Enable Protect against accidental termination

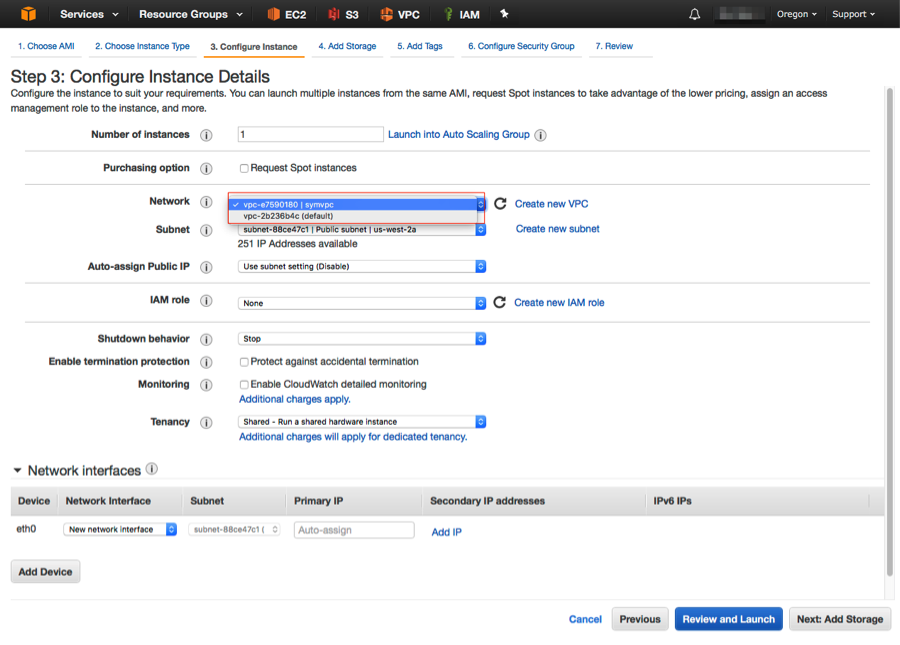(x=244, y=362)
